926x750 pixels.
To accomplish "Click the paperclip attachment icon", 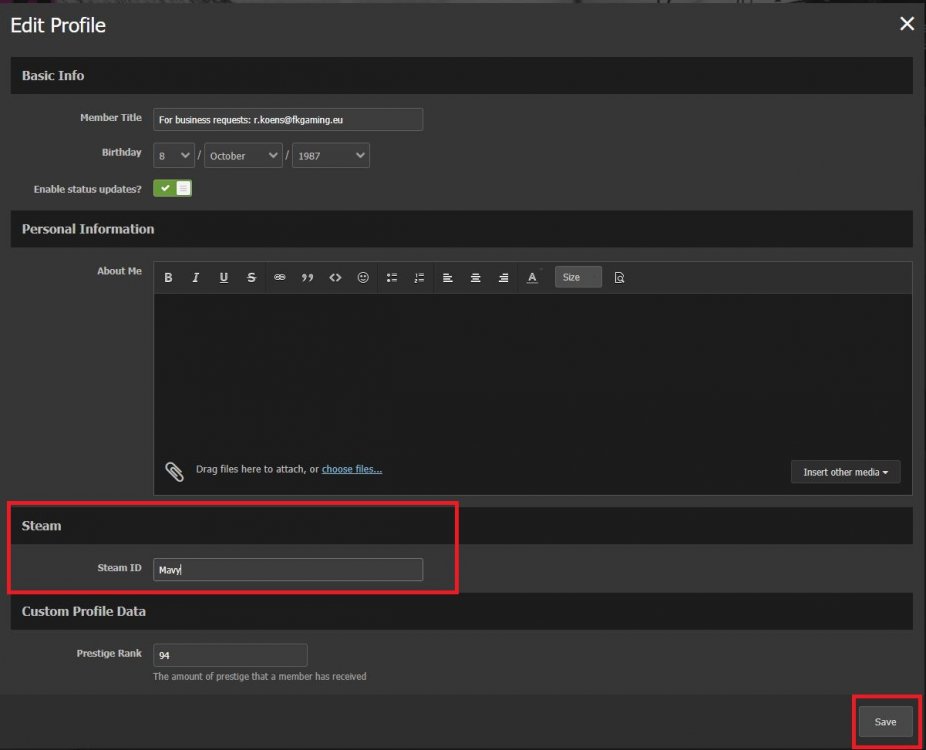I will (x=175, y=471).
